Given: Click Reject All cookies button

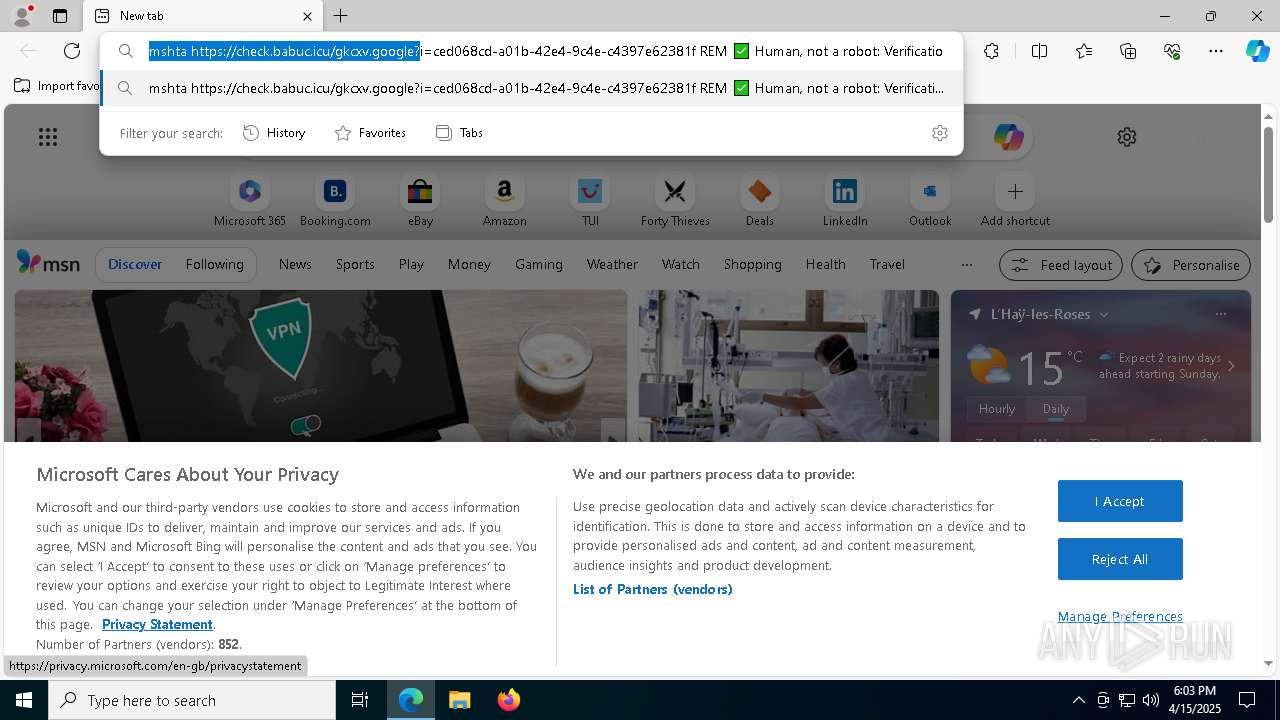Looking at the screenshot, I should 1120,559.
